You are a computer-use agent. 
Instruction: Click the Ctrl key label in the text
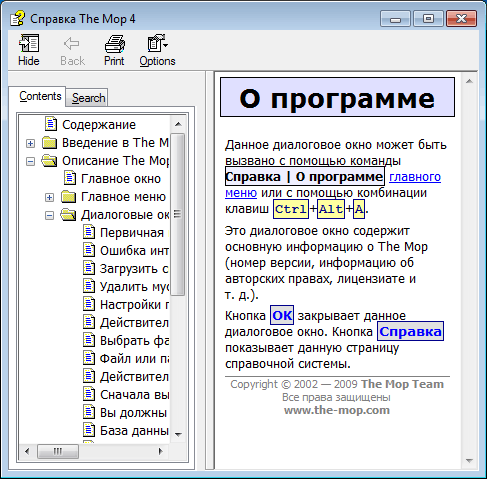(x=291, y=209)
